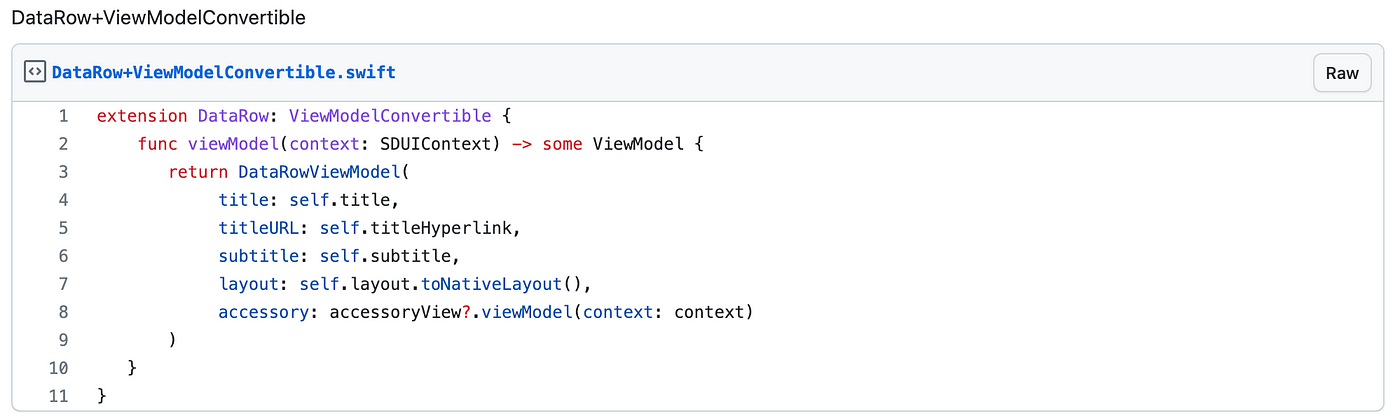The height and width of the screenshot is (420, 1400).
Task: Select line number 10
Action: coord(58,368)
